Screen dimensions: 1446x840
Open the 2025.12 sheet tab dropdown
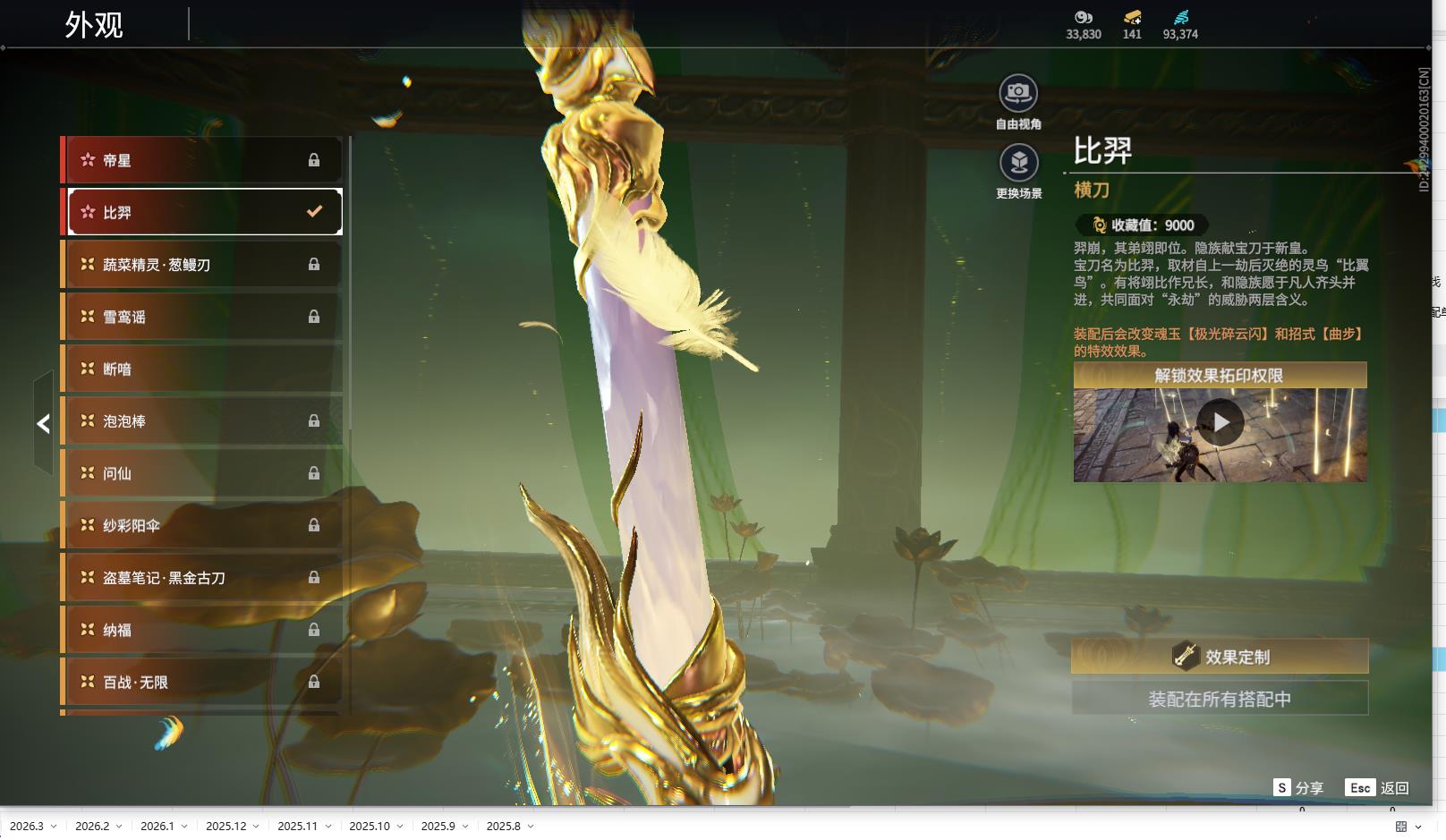click(256, 827)
